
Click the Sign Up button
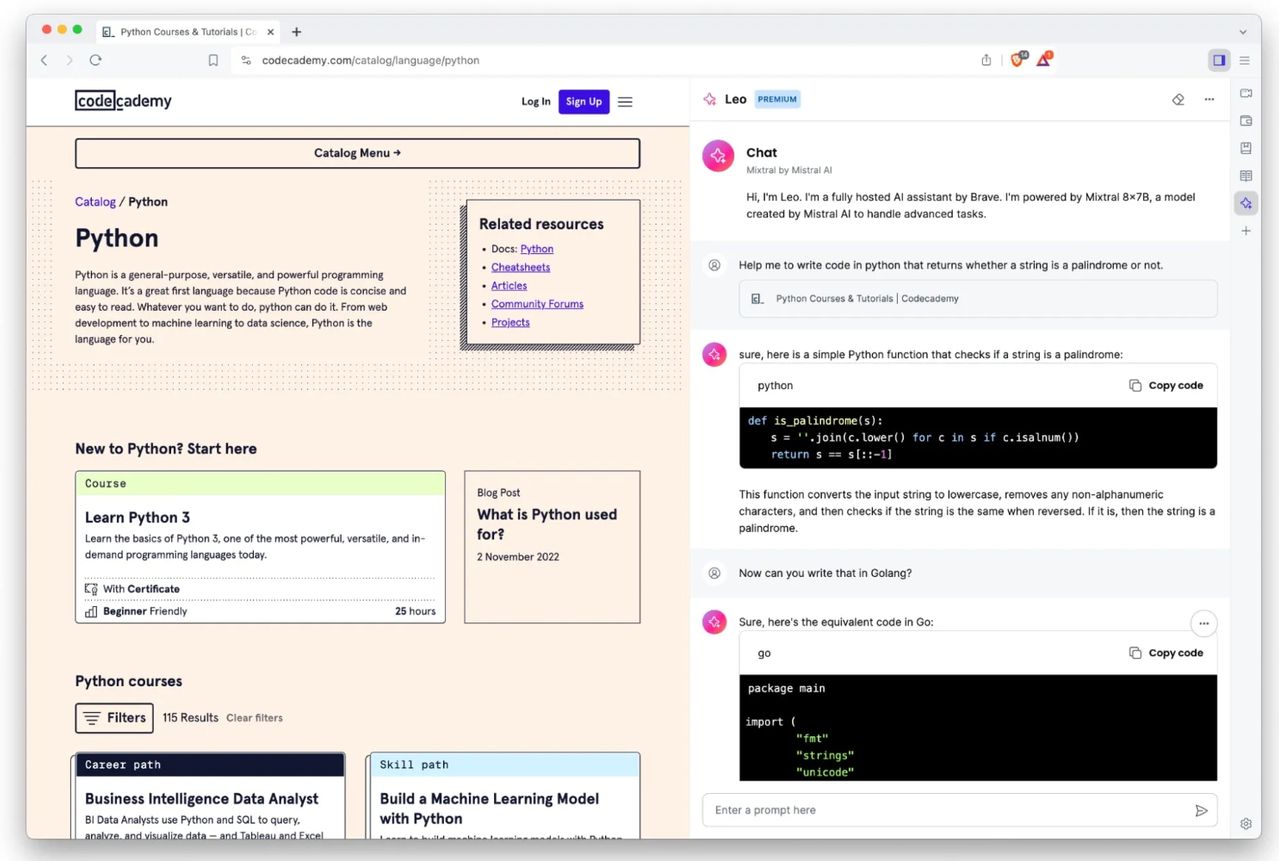tap(584, 101)
